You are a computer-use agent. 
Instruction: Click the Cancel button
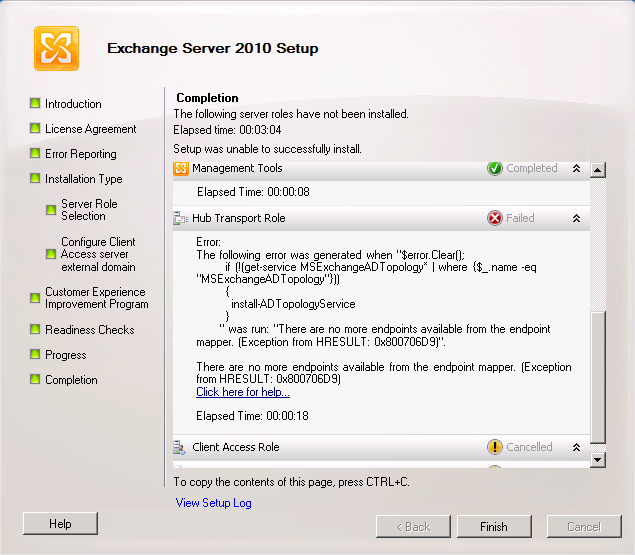pyautogui.click(x=584, y=527)
